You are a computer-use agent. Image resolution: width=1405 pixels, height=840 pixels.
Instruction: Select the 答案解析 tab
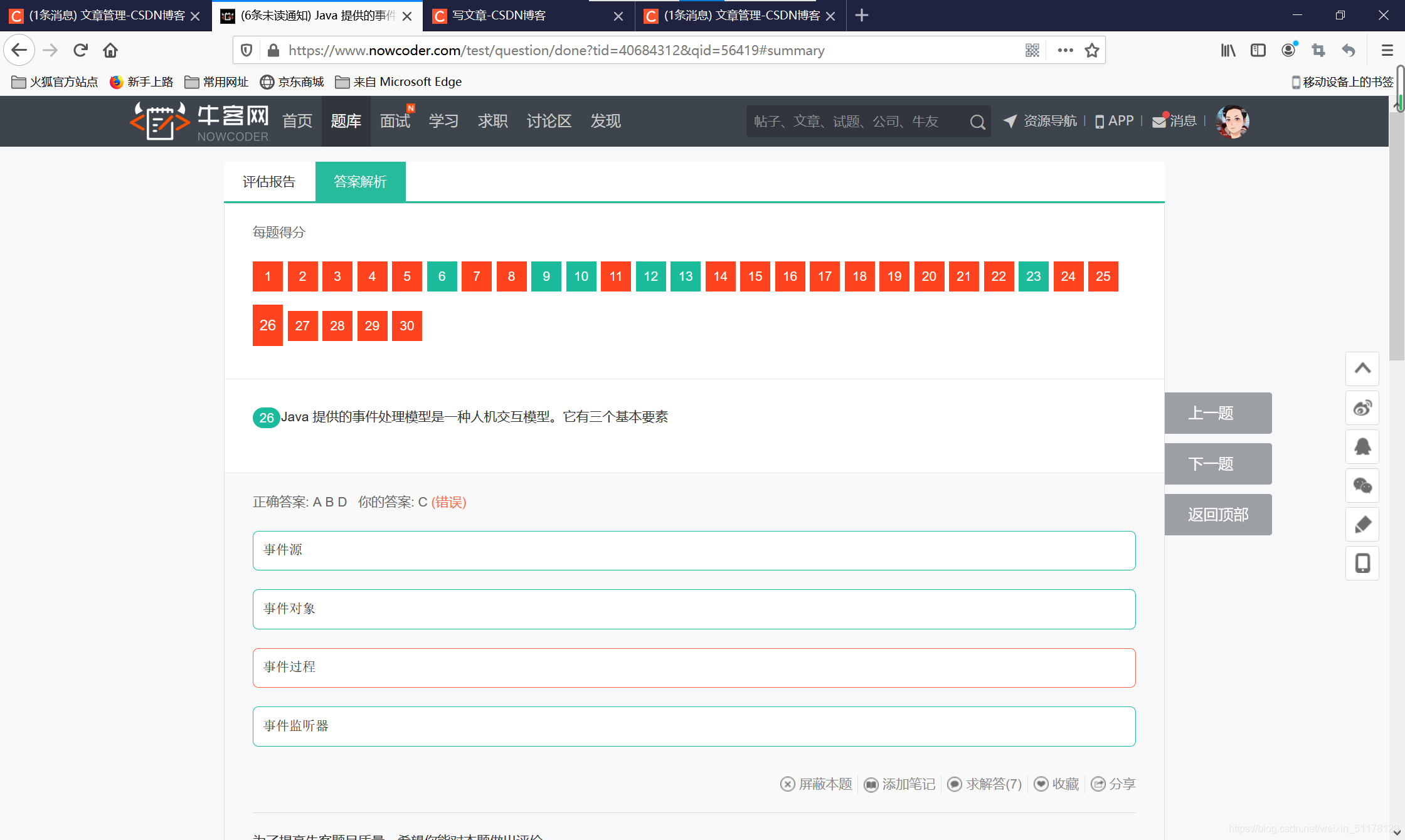360,182
